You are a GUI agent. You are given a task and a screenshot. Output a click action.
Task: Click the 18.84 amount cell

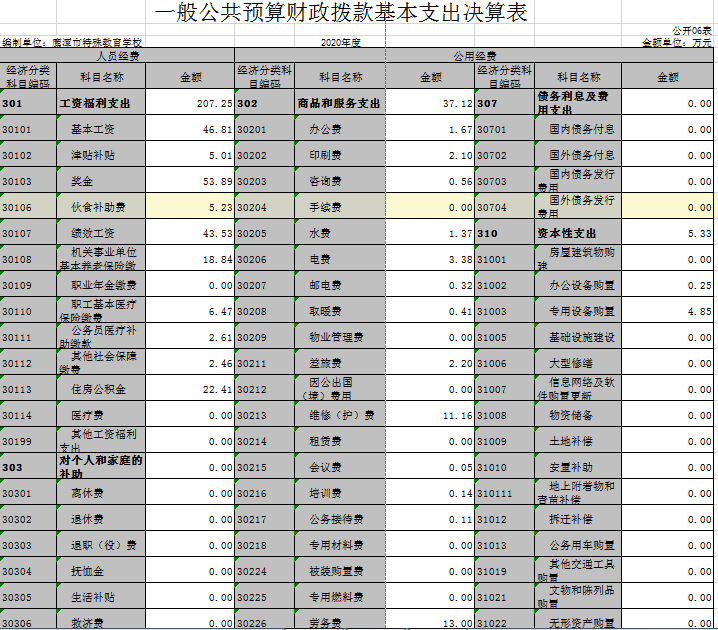(x=190, y=258)
